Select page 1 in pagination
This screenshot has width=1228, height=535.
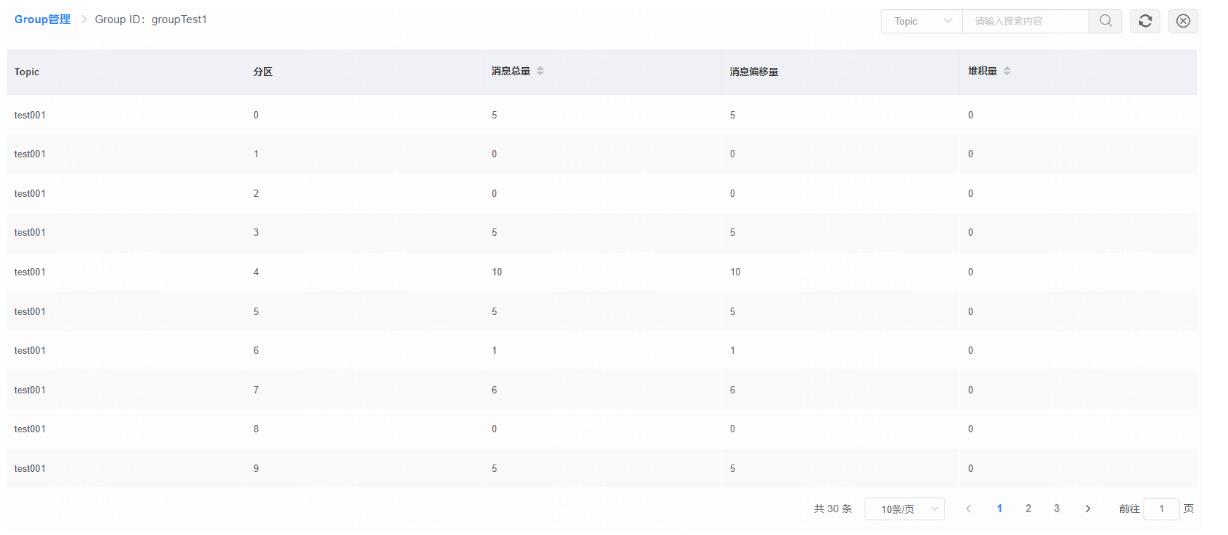click(999, 509)
